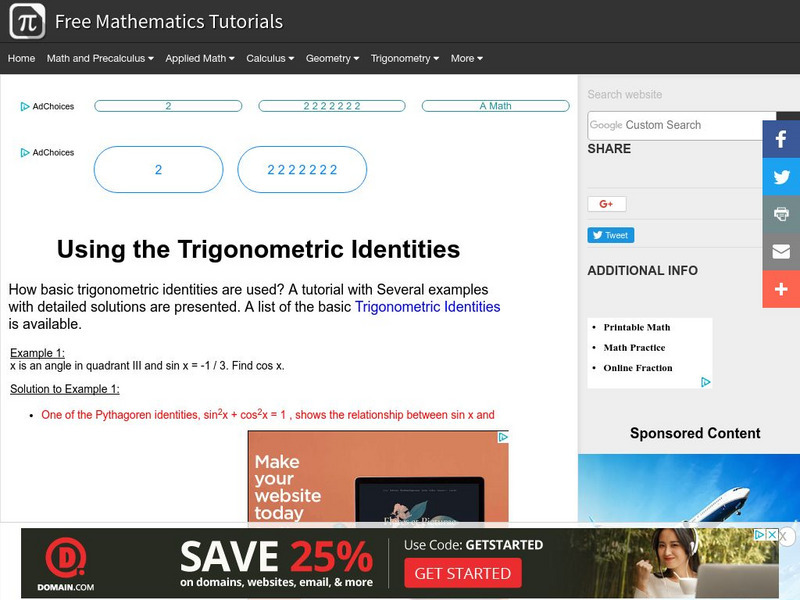Print page using the printer side icon
Image resolution: width=800 pixels, height=600 pixels.
click(781, 214)
